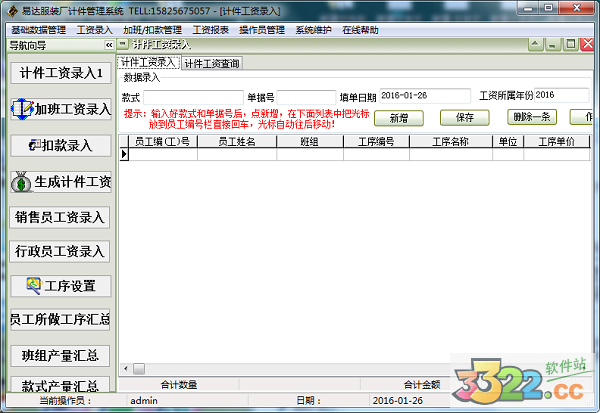Screen dimensions: 600x413
Task: Click the 工资所属年份 year field
Action: tap(561, 95)
